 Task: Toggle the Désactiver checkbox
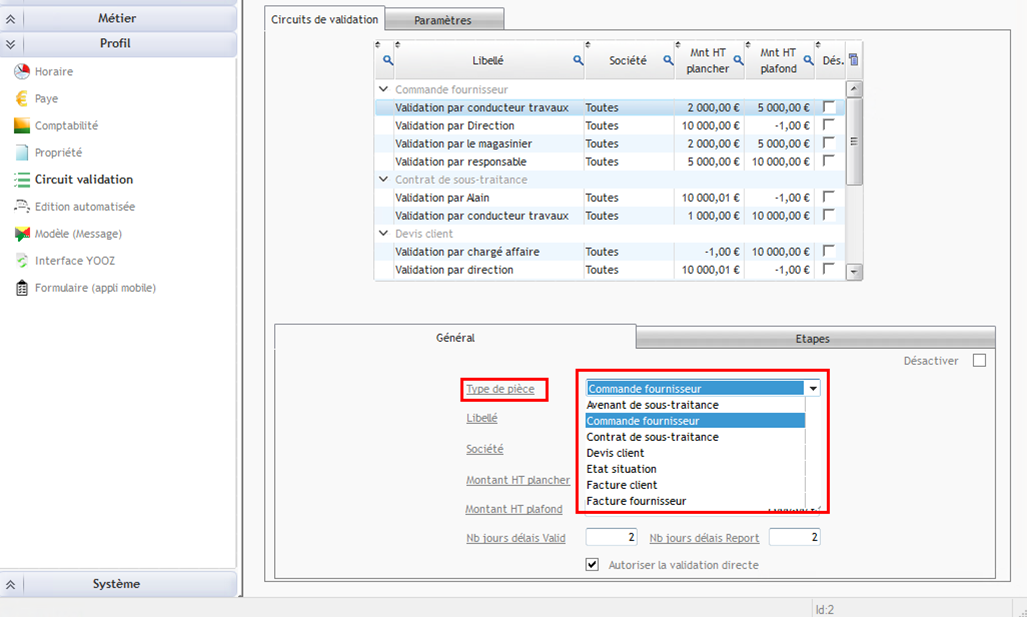pos(979,360)
